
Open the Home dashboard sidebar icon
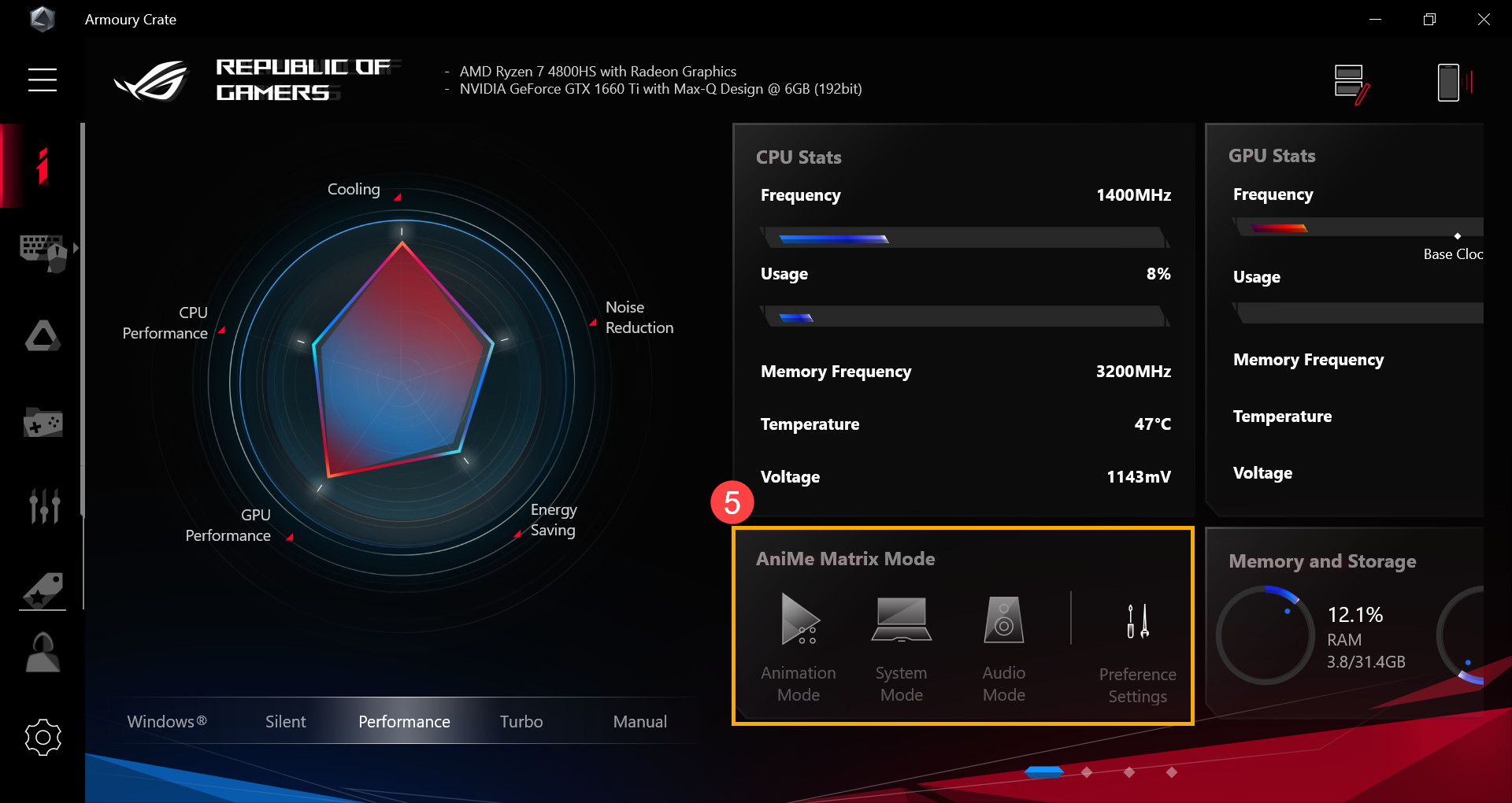pos(43,166)
